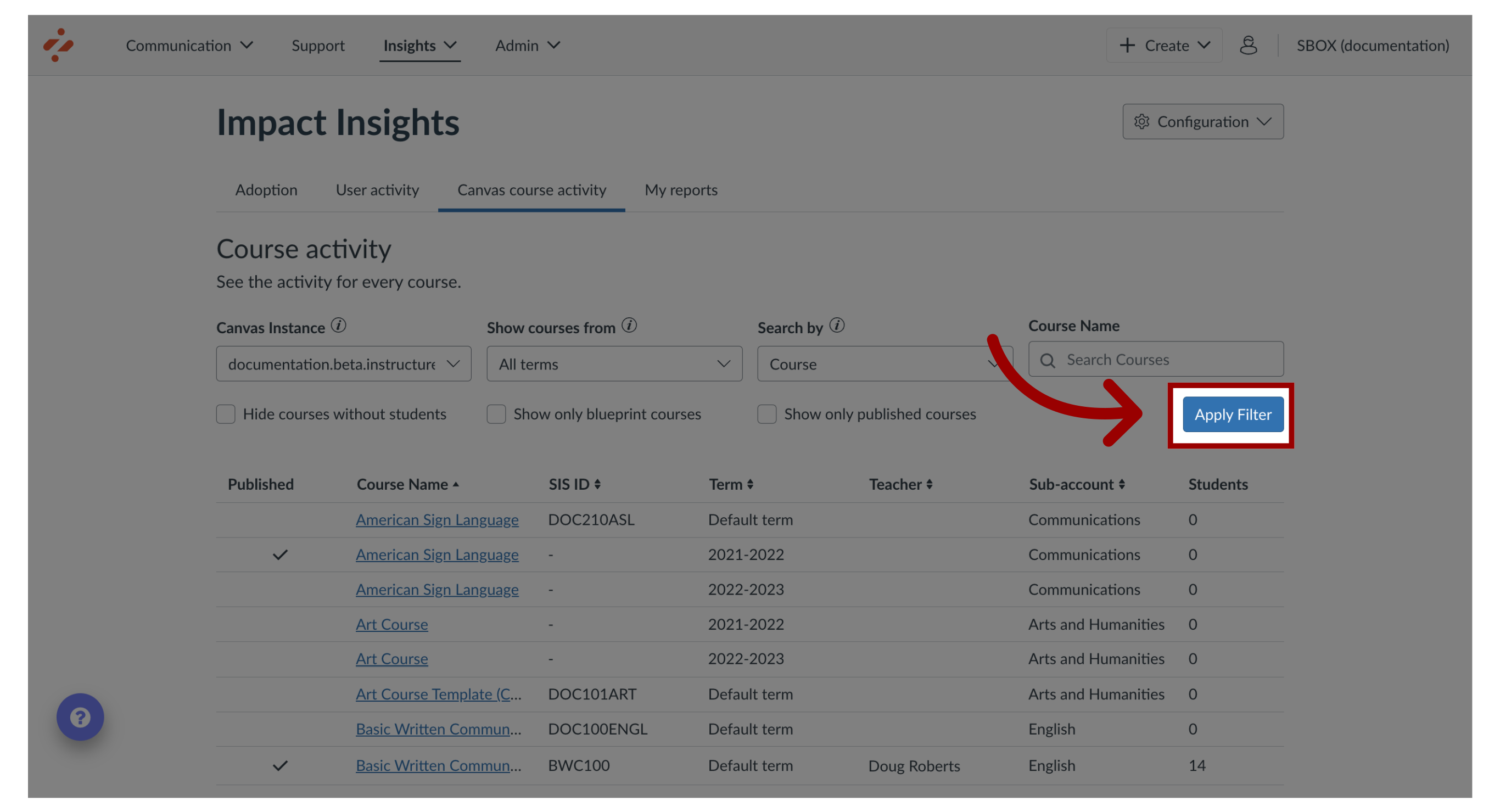Open Basic Written Commun BWC100 course
The height and width of the screenshot is (812, 1500).
coord(439,766)
